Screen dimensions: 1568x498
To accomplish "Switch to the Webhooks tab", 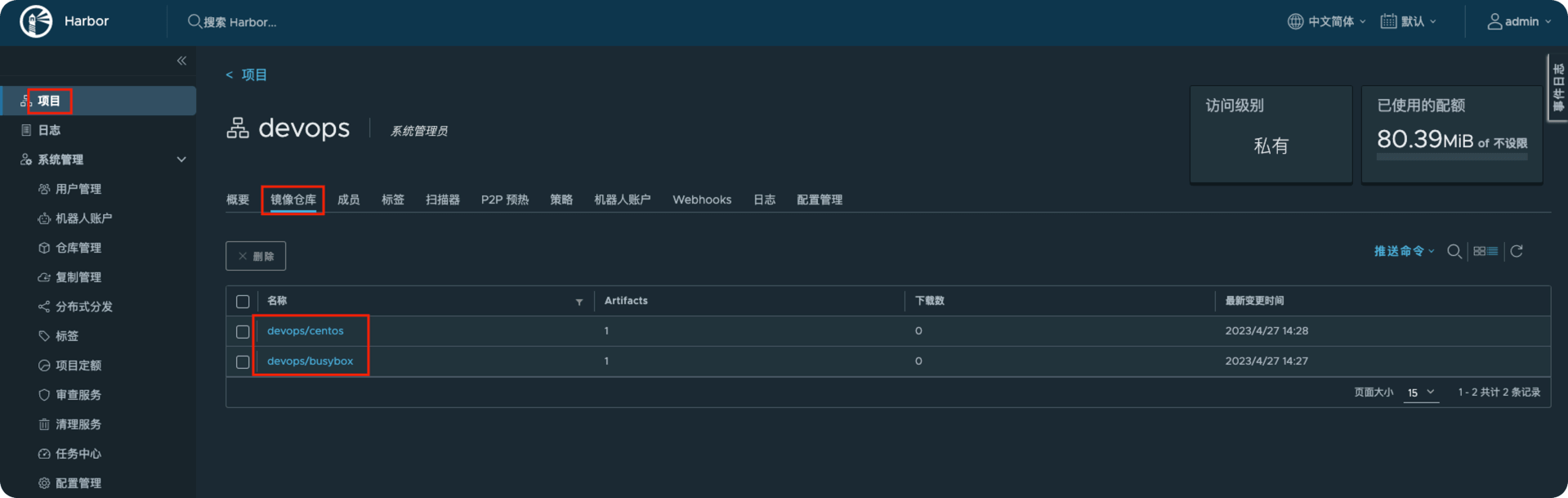I will [x=702, y=200].
